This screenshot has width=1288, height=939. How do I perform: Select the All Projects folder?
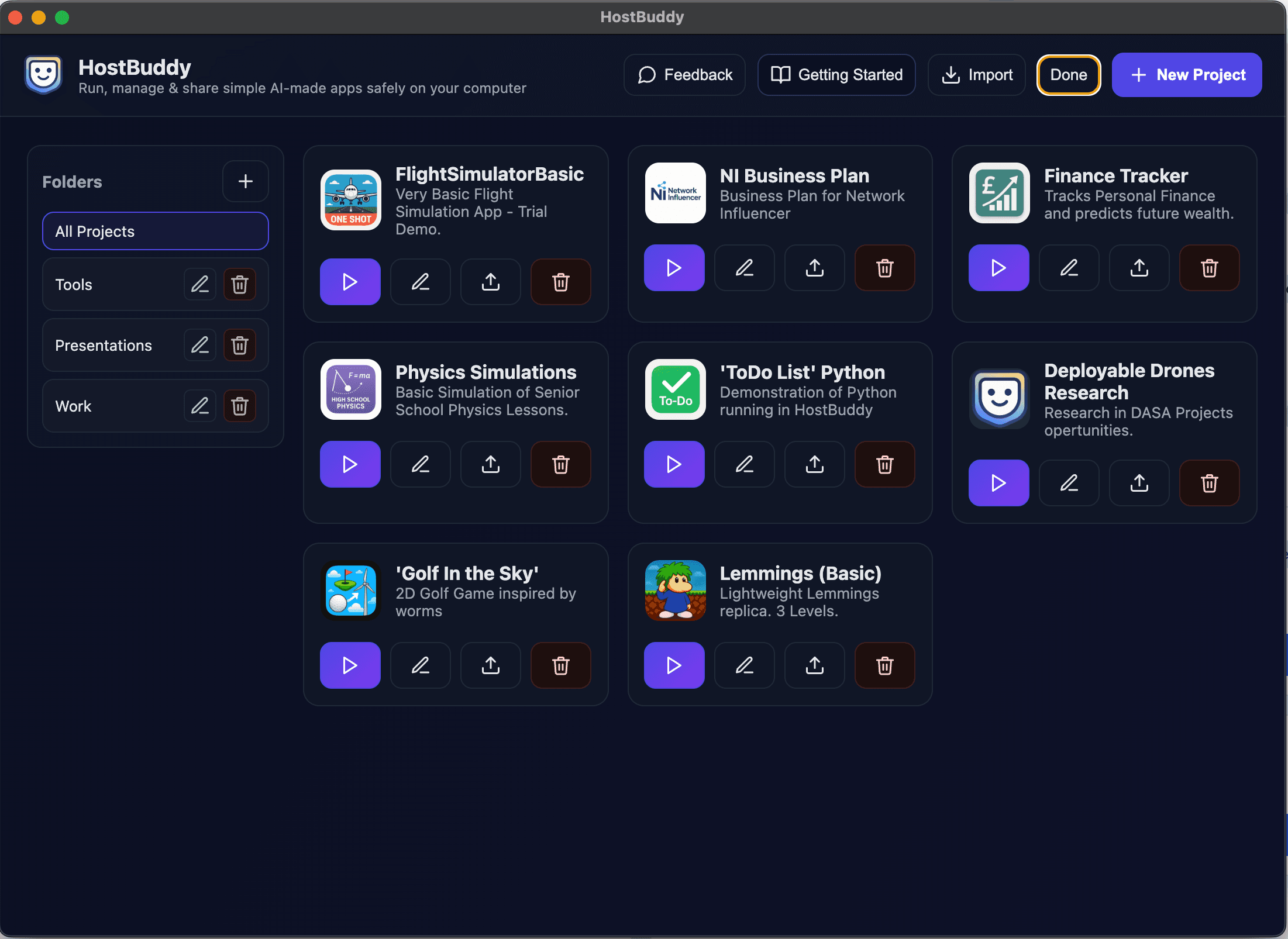click(155, 231)
